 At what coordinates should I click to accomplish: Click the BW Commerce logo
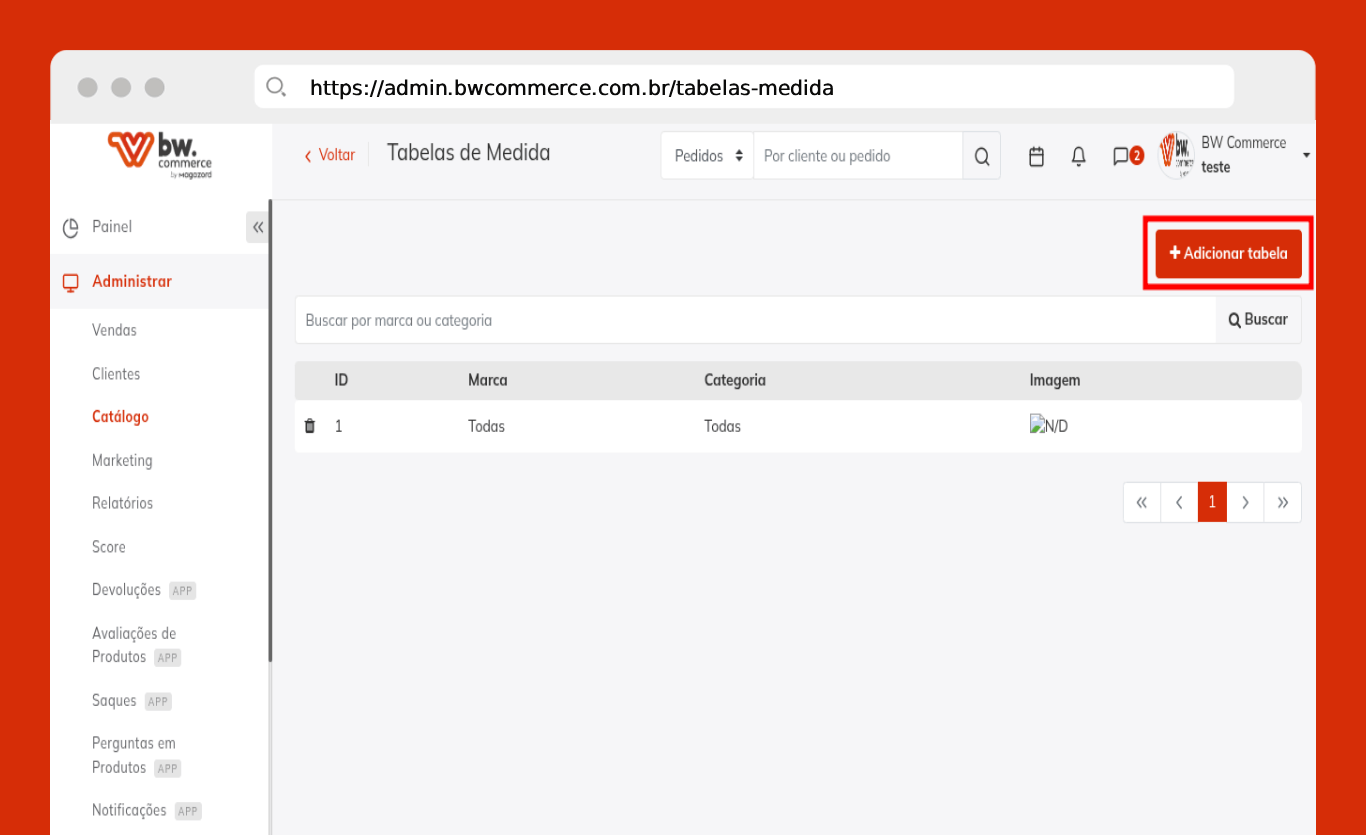tap(160, 155)
